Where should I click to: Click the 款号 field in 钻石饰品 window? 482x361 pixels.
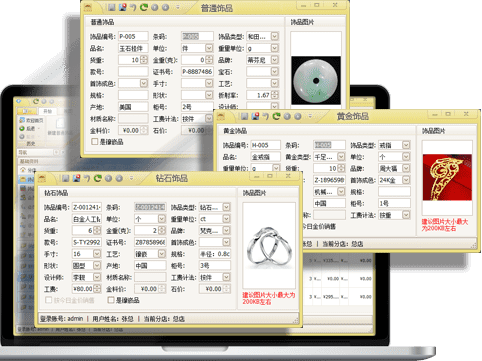pyautogui.click(x=87, y=242)
